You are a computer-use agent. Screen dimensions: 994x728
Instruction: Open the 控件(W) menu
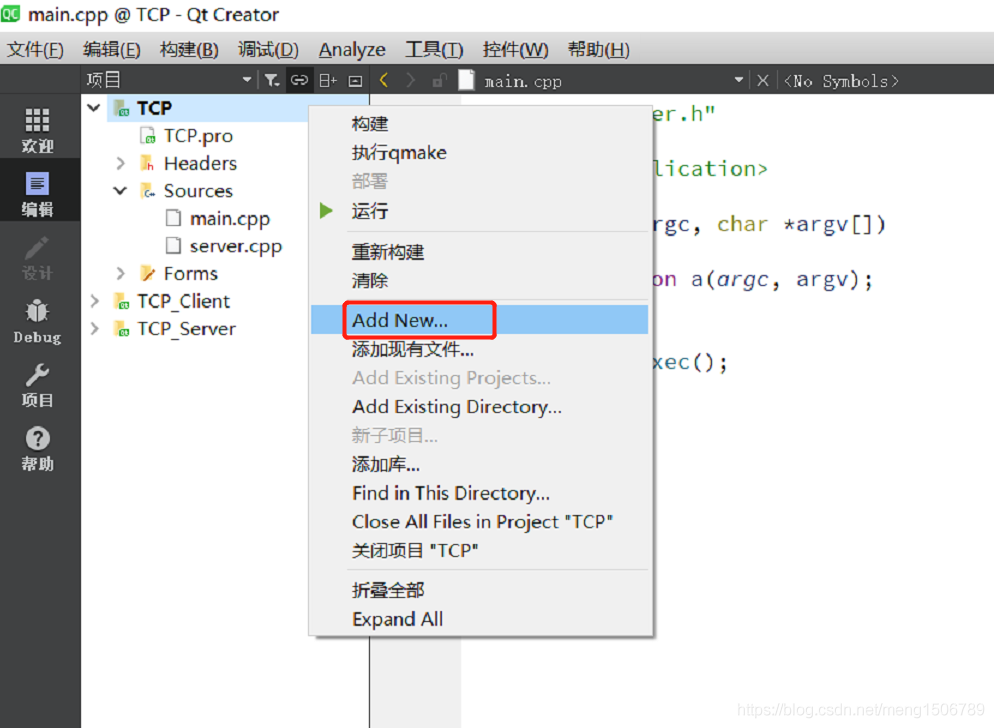[x=515, y=49]
